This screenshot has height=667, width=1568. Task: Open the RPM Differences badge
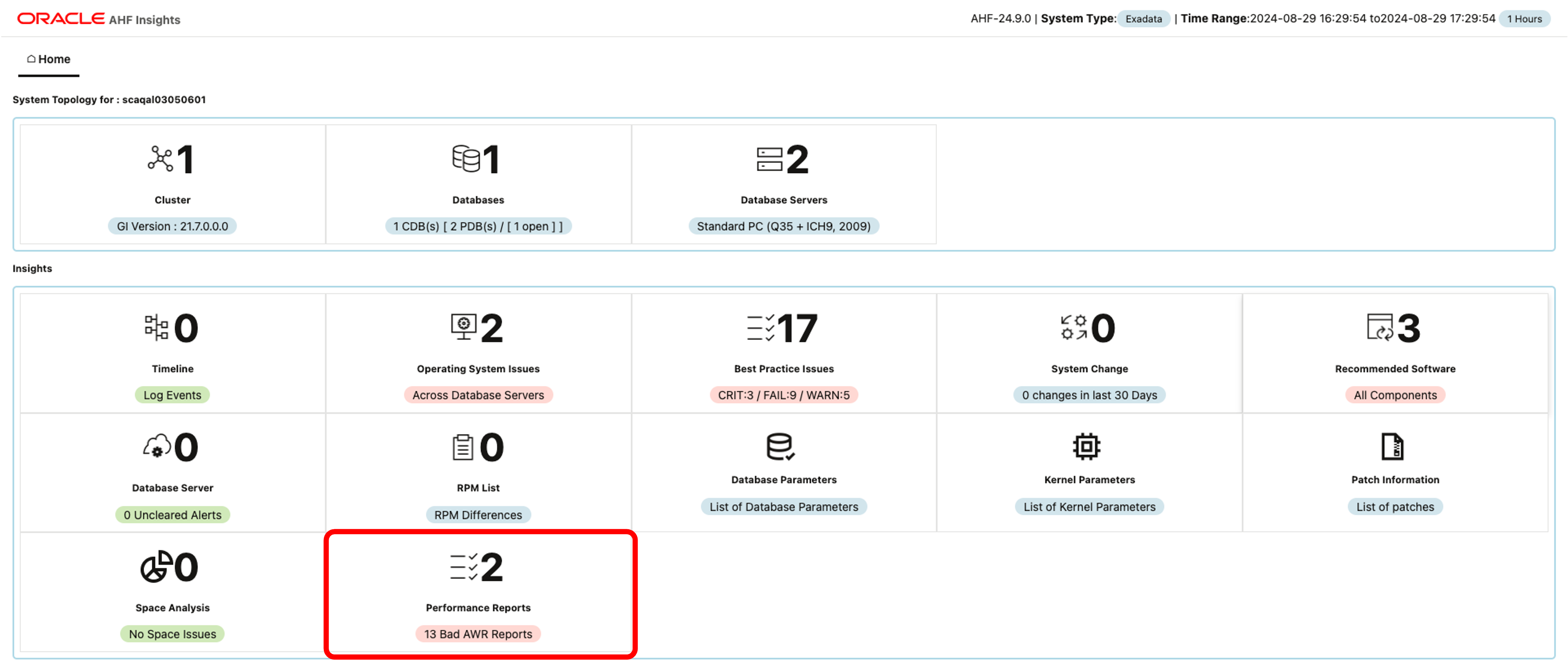[478, 514]
